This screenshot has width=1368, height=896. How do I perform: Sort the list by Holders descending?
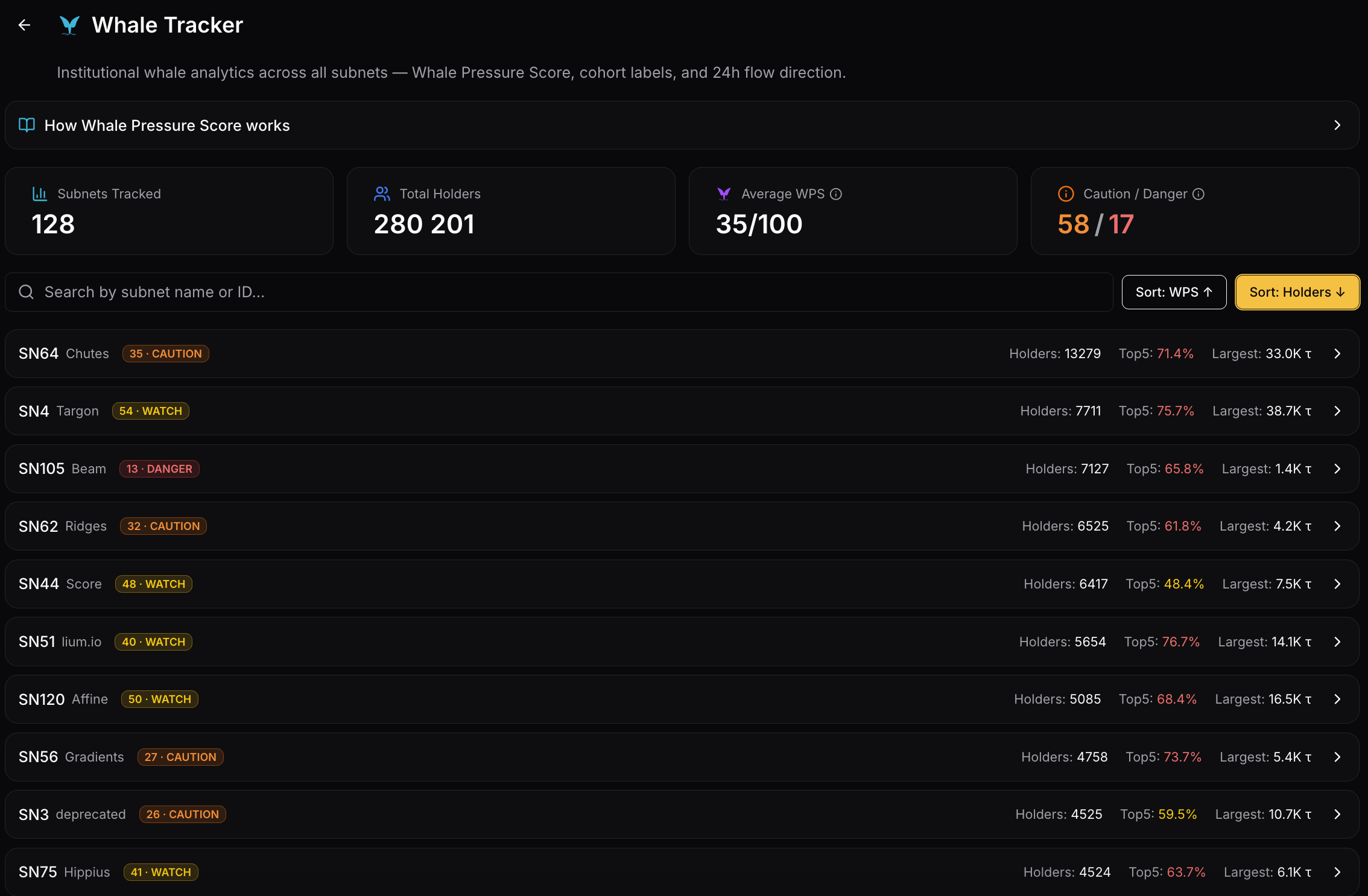pos(1297,292)
